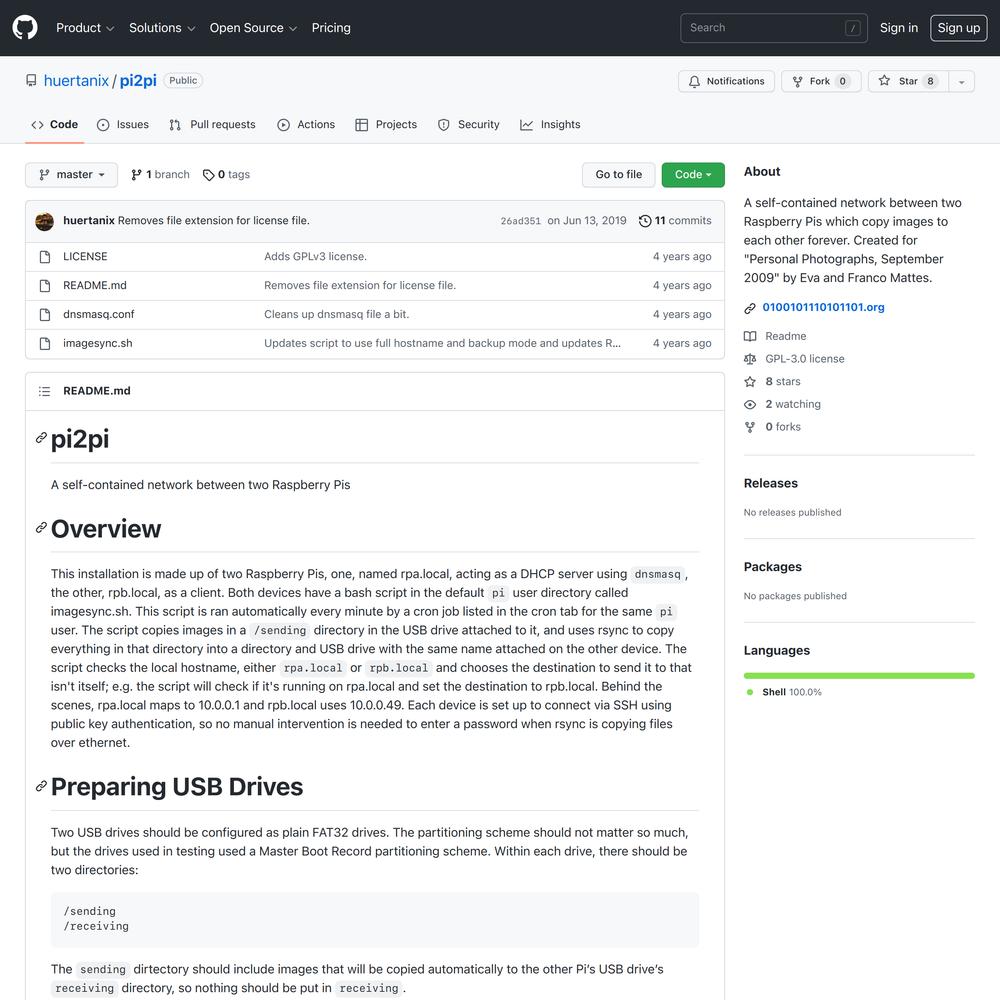
Task: Open the green Code dropdown
Action: coord(693,175)
